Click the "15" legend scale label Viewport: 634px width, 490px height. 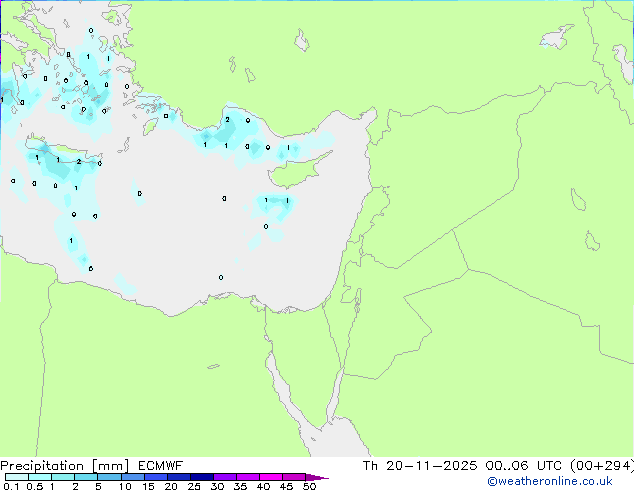148,486
